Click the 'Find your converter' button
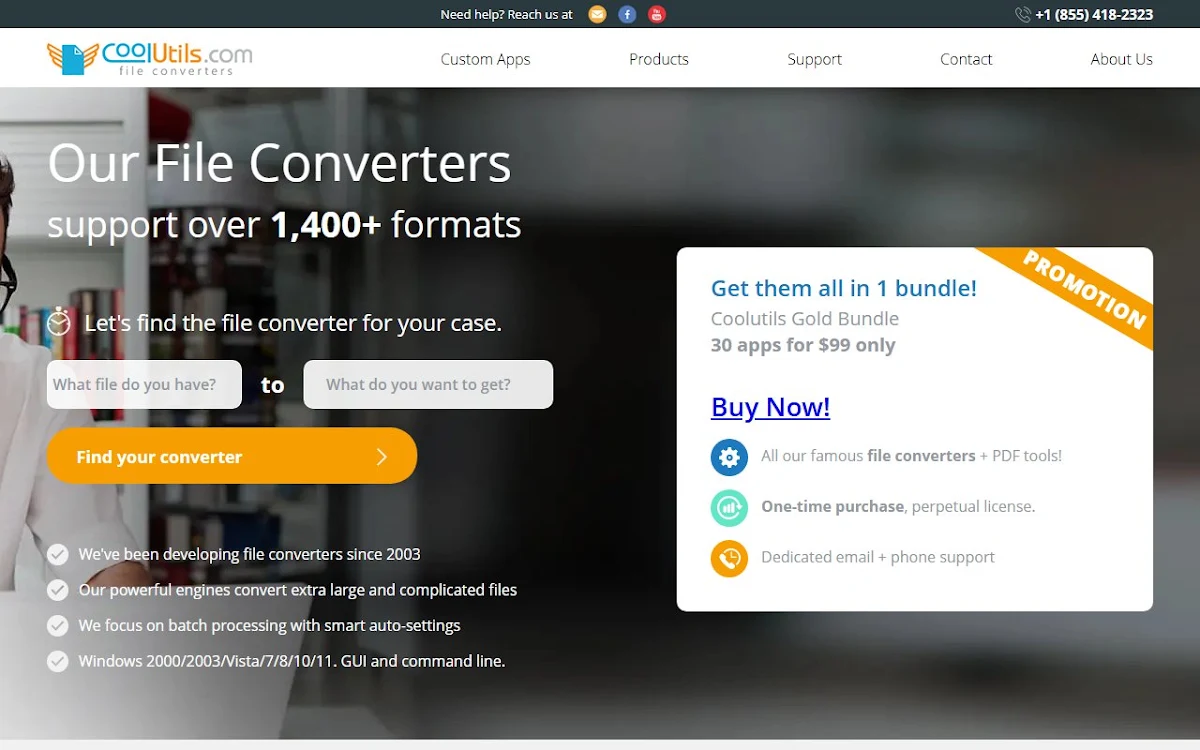 click(x=232, y=456)
